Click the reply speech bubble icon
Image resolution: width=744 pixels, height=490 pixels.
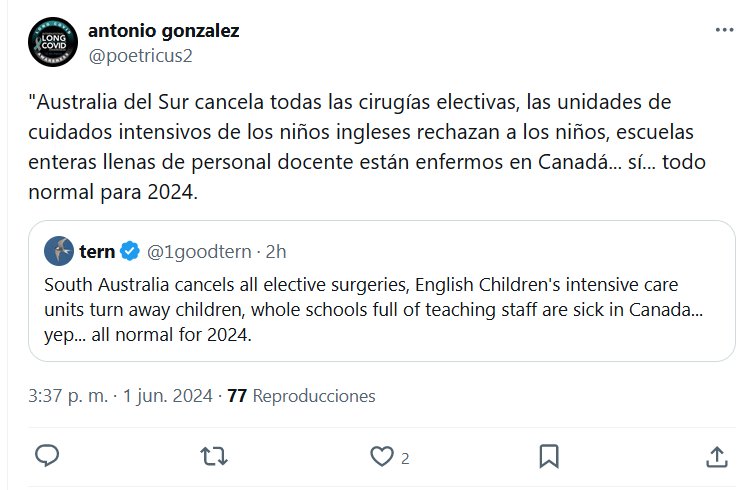click(48, 456)
